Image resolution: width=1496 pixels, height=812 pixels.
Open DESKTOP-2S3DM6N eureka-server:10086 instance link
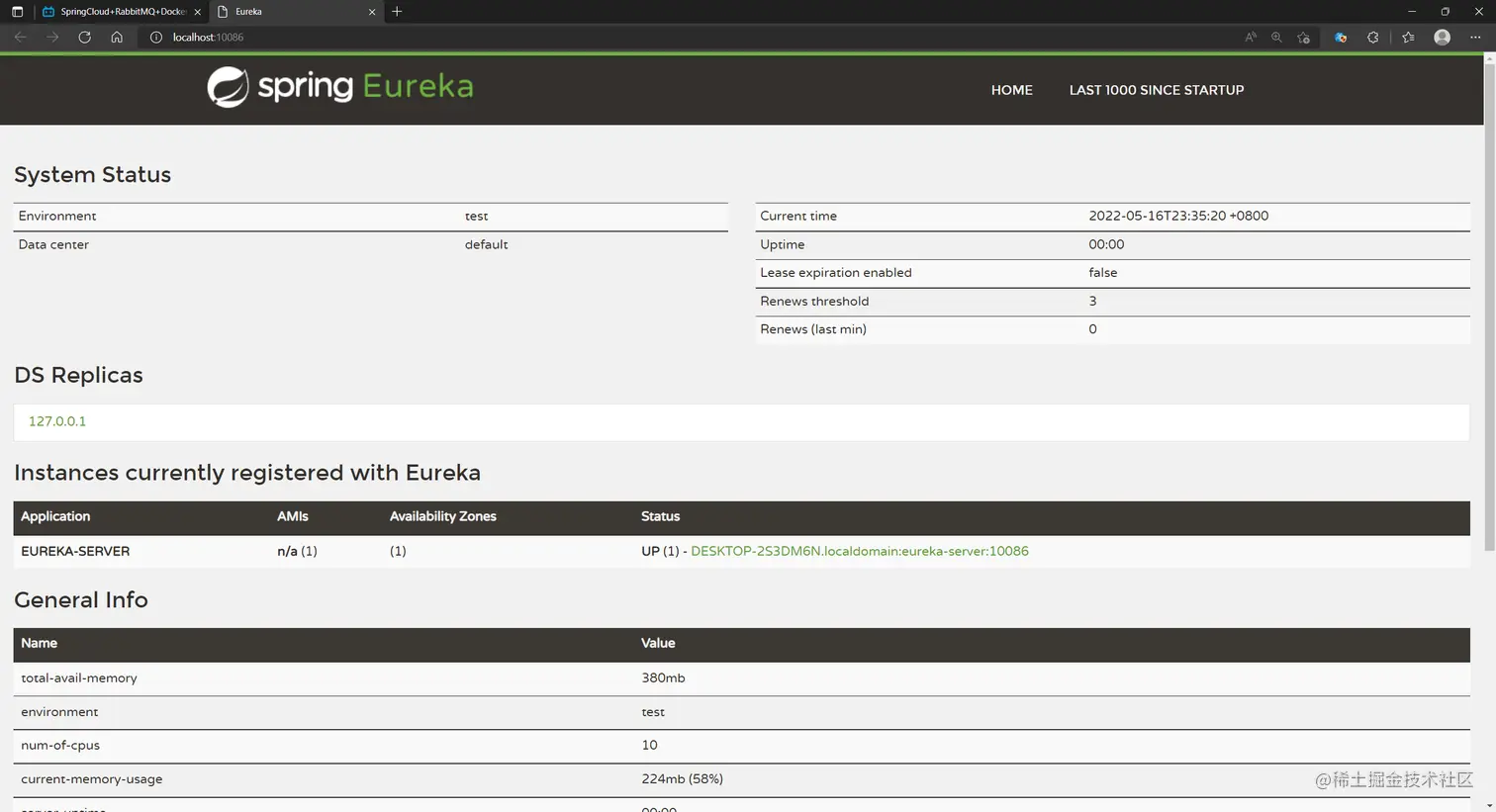click(860, 551)
